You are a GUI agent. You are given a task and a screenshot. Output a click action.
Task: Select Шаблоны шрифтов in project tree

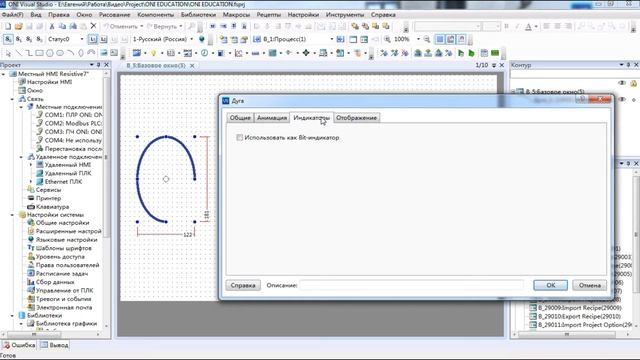pos(63,248)
